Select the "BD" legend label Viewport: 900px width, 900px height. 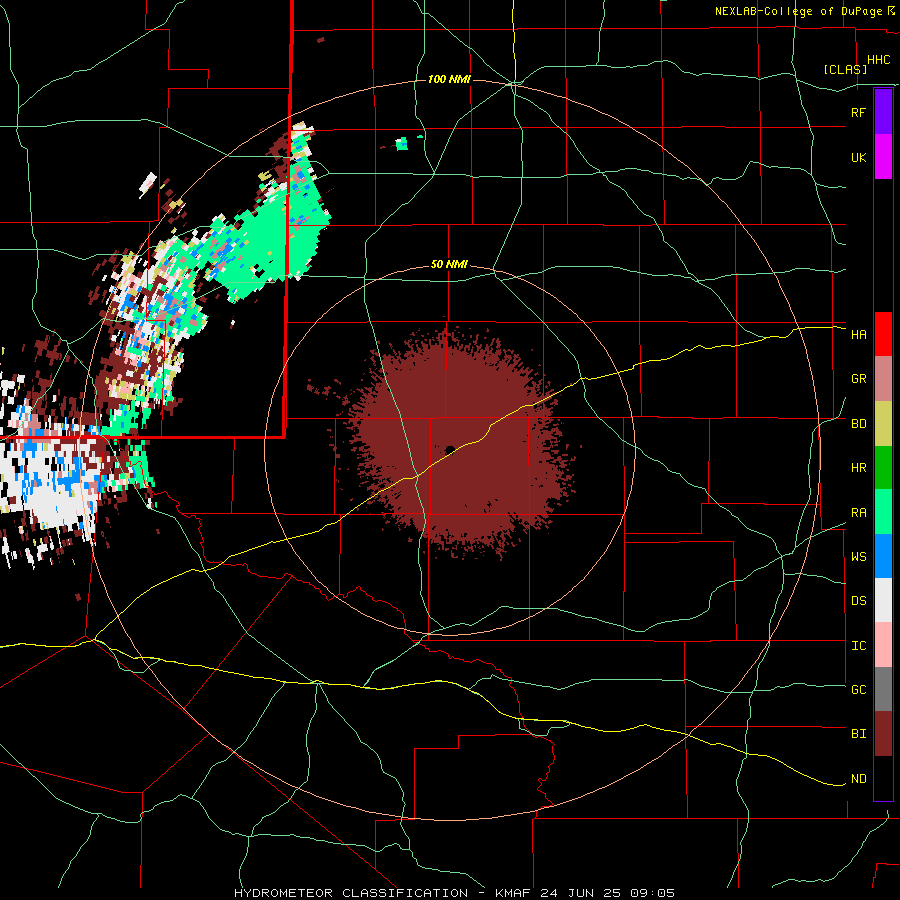[858, 424]
